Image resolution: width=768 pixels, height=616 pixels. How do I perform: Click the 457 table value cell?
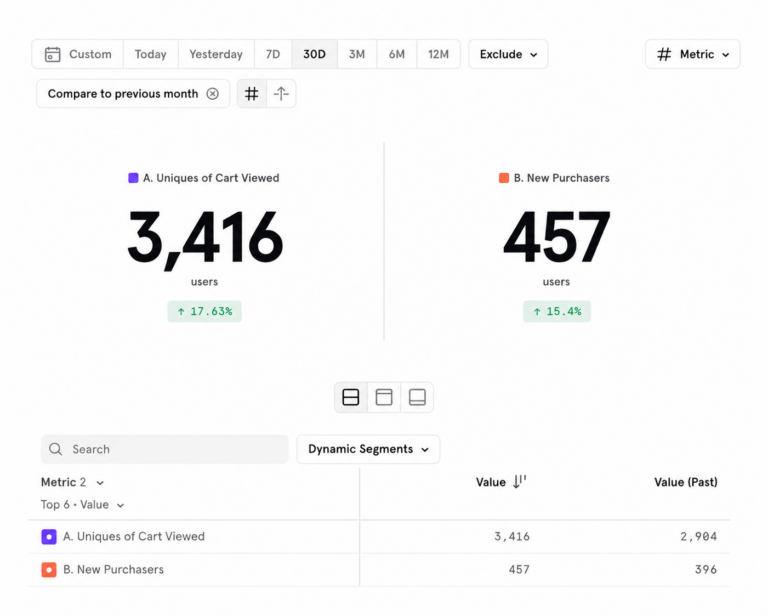519,569
